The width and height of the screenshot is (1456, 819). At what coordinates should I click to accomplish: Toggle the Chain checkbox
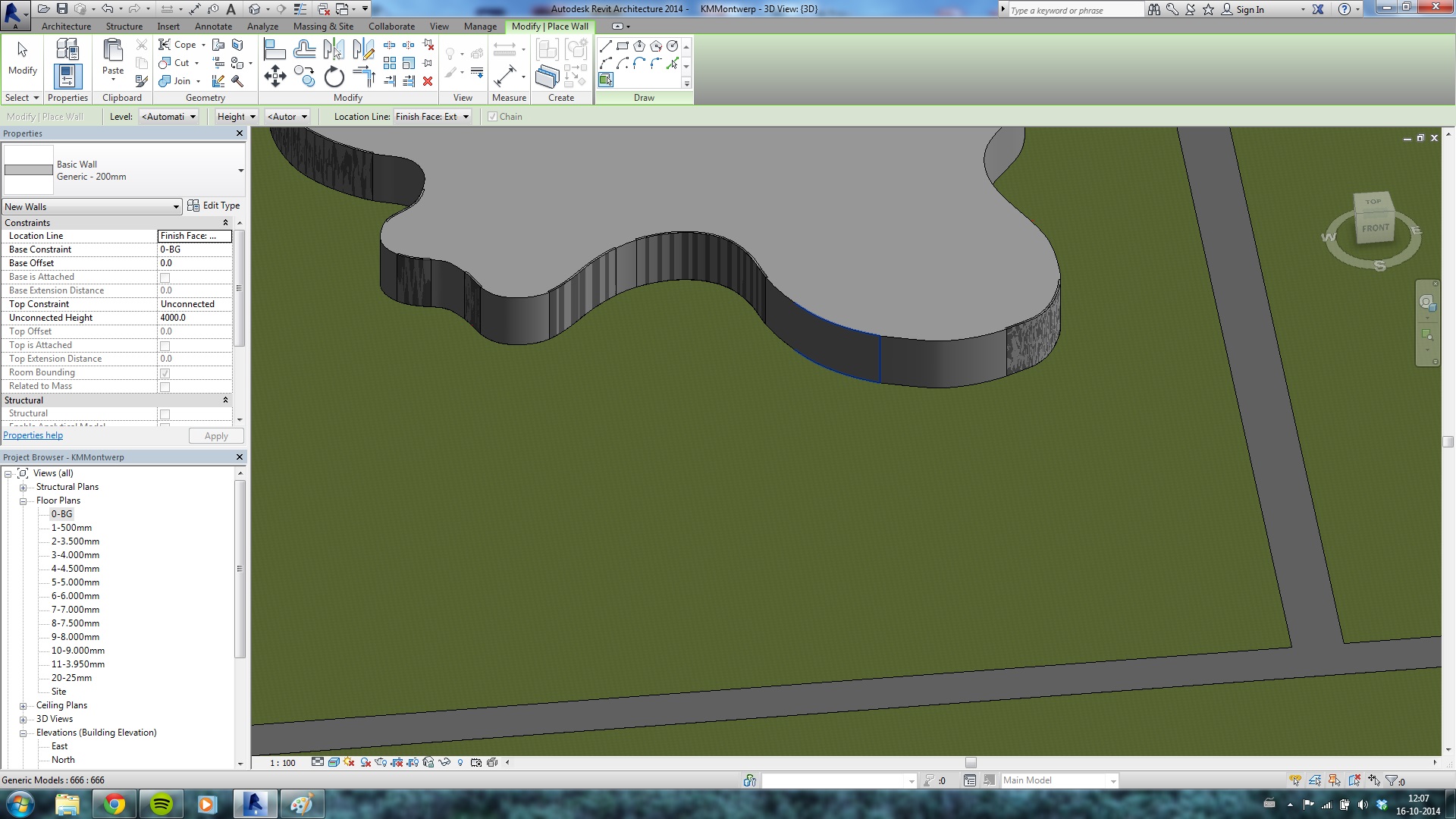pos(493,117)
